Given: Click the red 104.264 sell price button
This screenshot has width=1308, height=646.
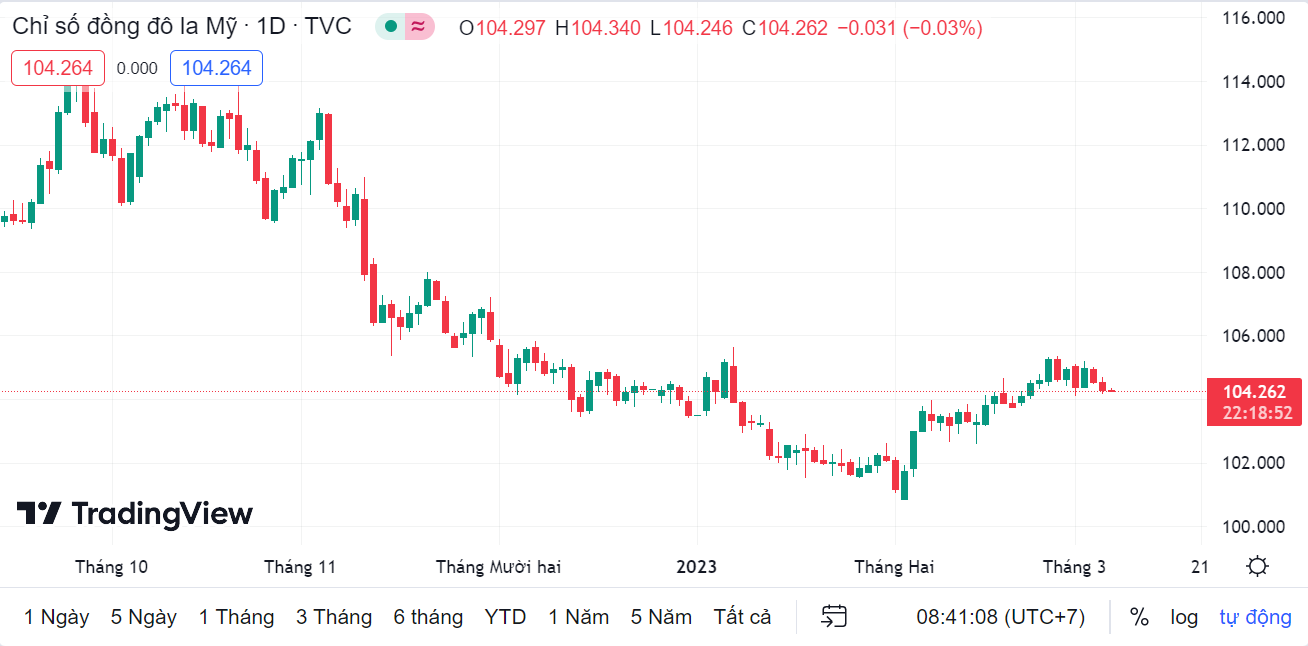Looking at the screenshot, I should tap(58, 68).
